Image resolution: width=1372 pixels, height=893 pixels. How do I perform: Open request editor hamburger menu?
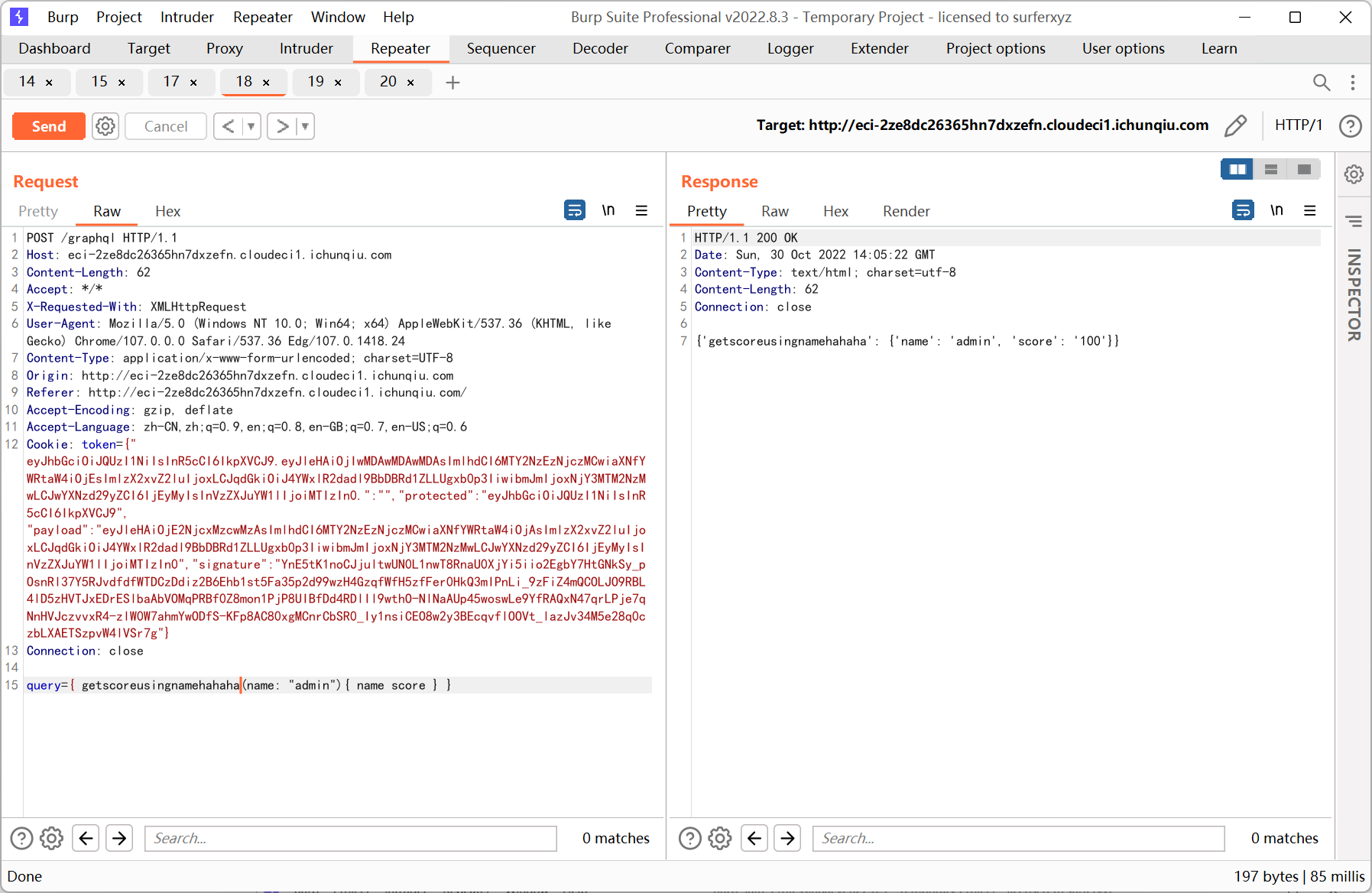click(641, 210)
